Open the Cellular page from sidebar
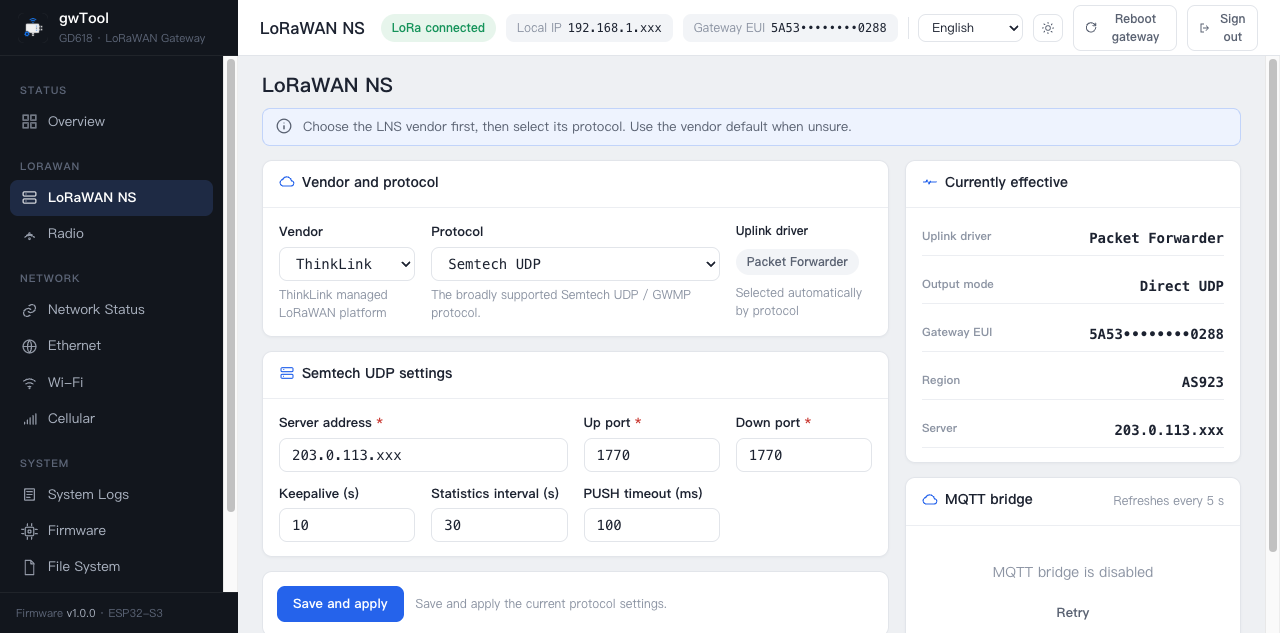 click(x=111, y=418)
